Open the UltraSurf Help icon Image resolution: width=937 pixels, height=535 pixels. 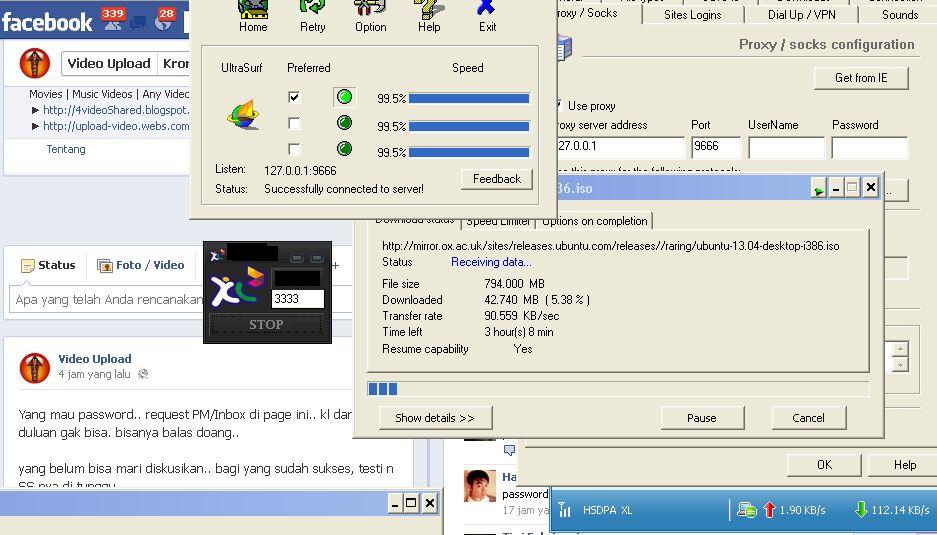[x=428, y=9]
